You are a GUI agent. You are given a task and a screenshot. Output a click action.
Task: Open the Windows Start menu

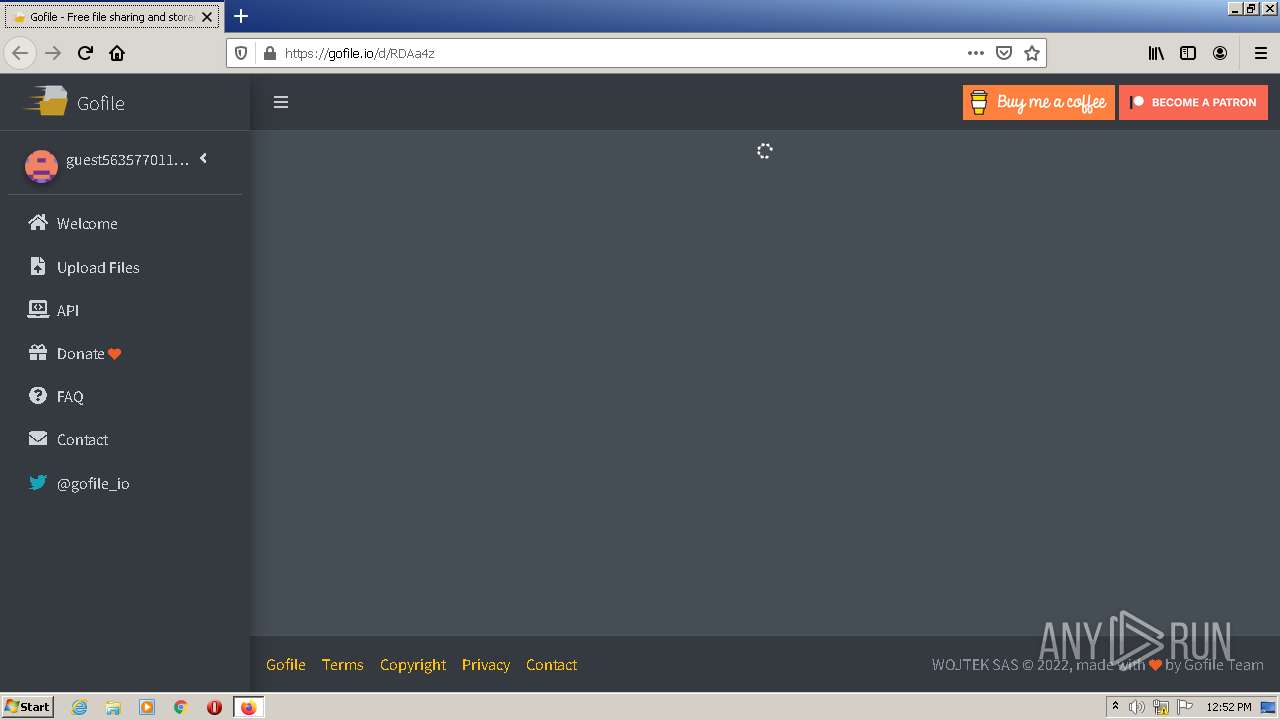tap(28, 706)
